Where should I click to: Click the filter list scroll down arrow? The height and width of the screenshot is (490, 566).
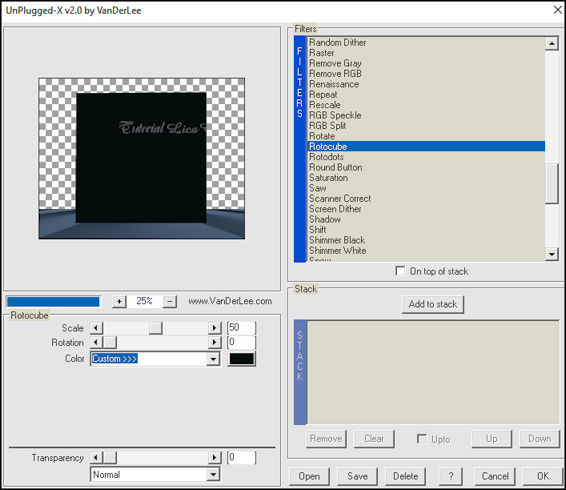pos(552,254)
